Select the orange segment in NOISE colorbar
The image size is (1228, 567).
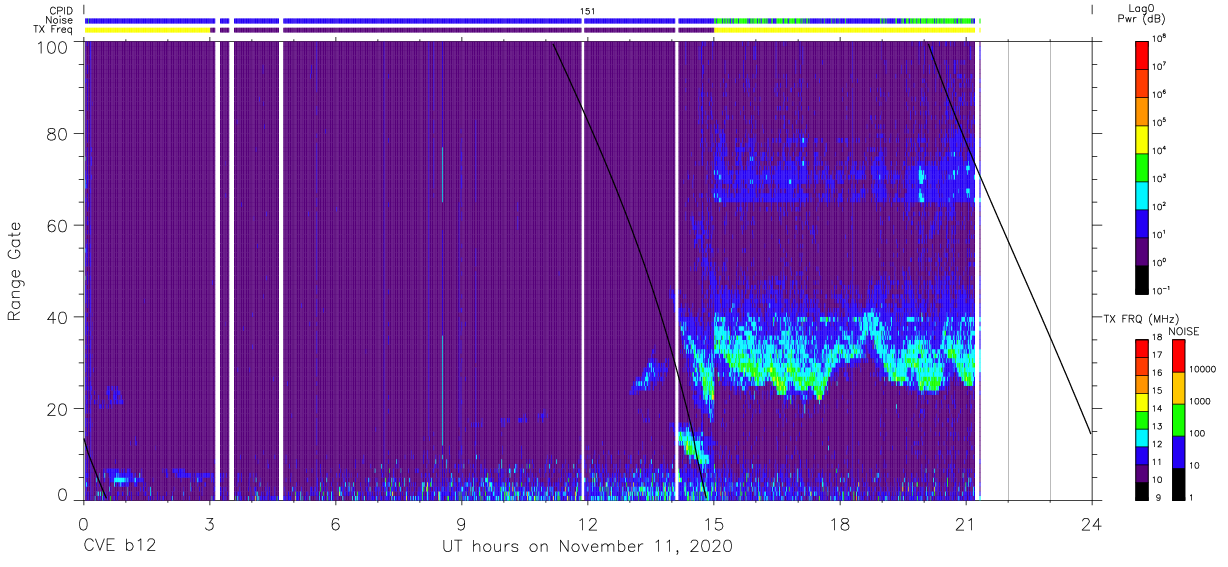(x=1179, y=387)
